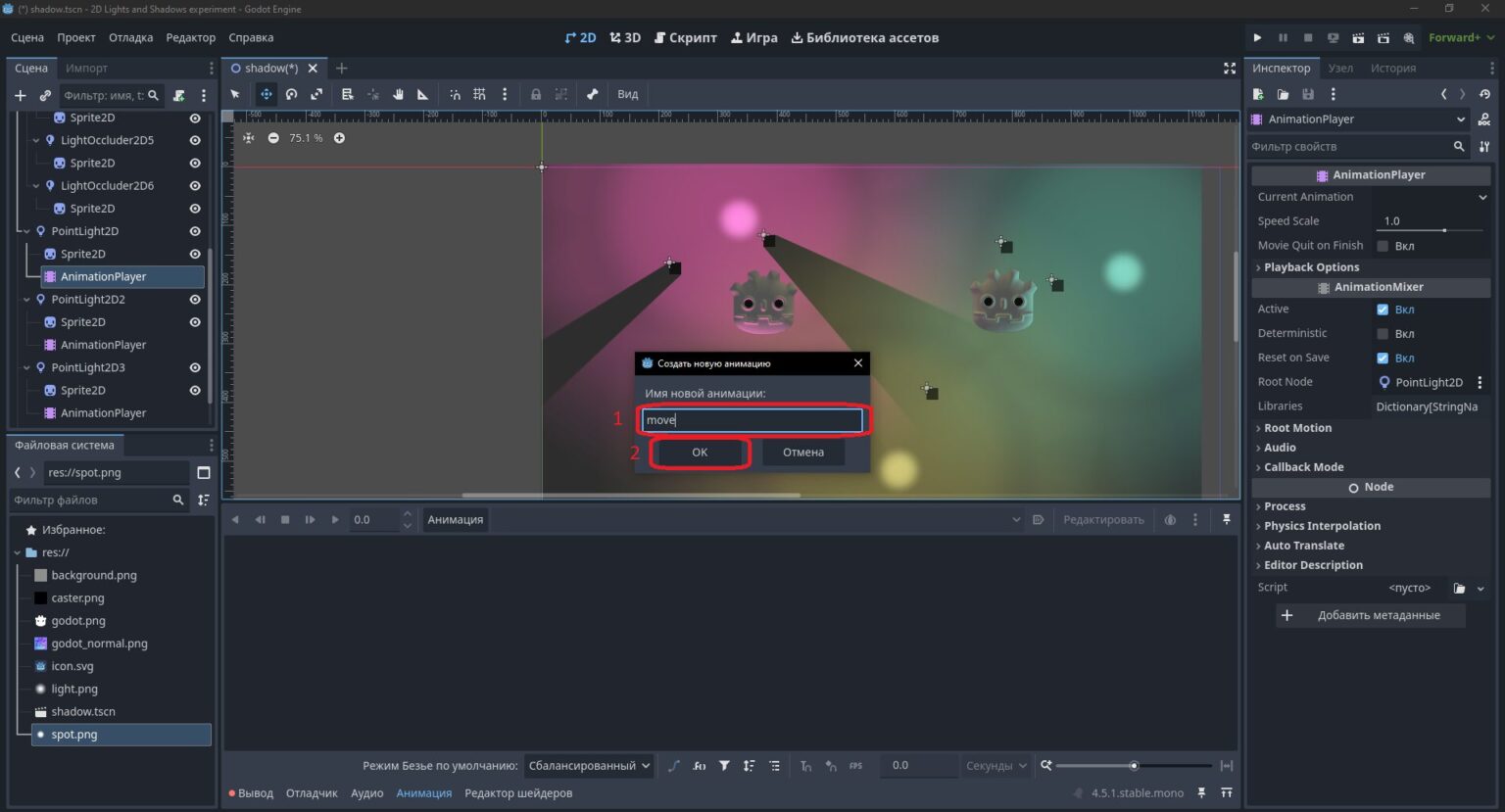
Task: Click Отмена in the animation dialog
Action: pos(803,453)
